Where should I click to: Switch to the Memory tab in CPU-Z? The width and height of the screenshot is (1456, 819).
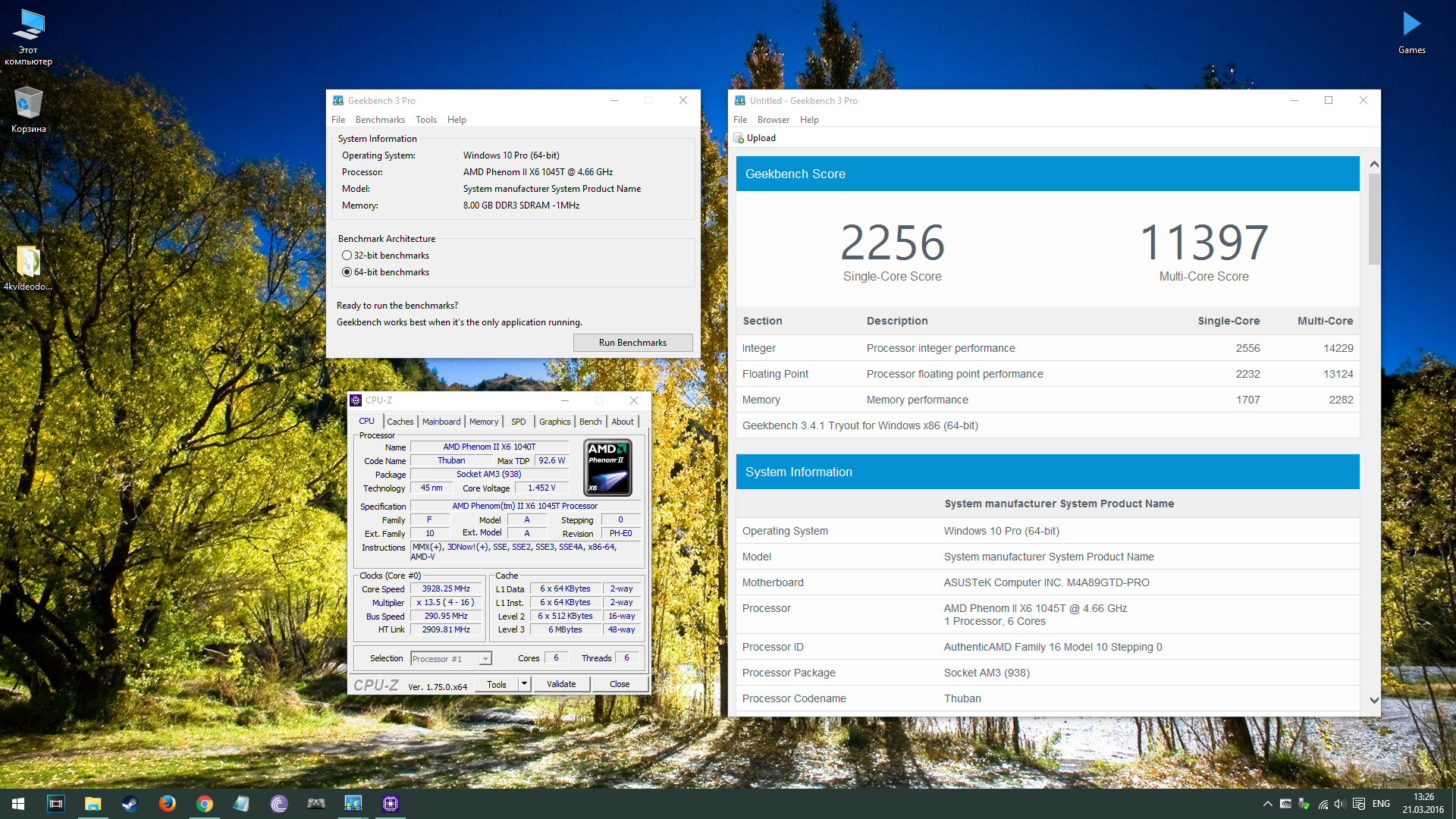pyautogui.click(x=484, y=422)
